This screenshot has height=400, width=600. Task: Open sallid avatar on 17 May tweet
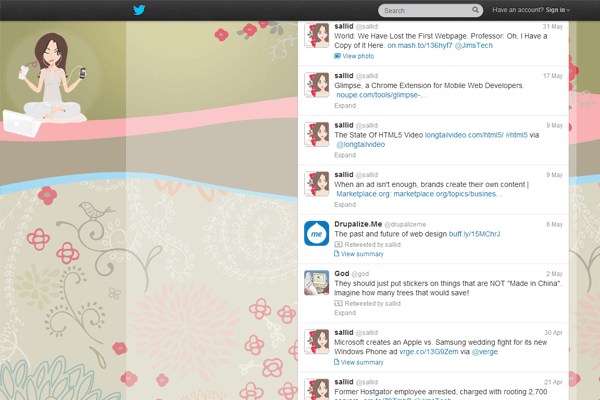pos(316,85)
